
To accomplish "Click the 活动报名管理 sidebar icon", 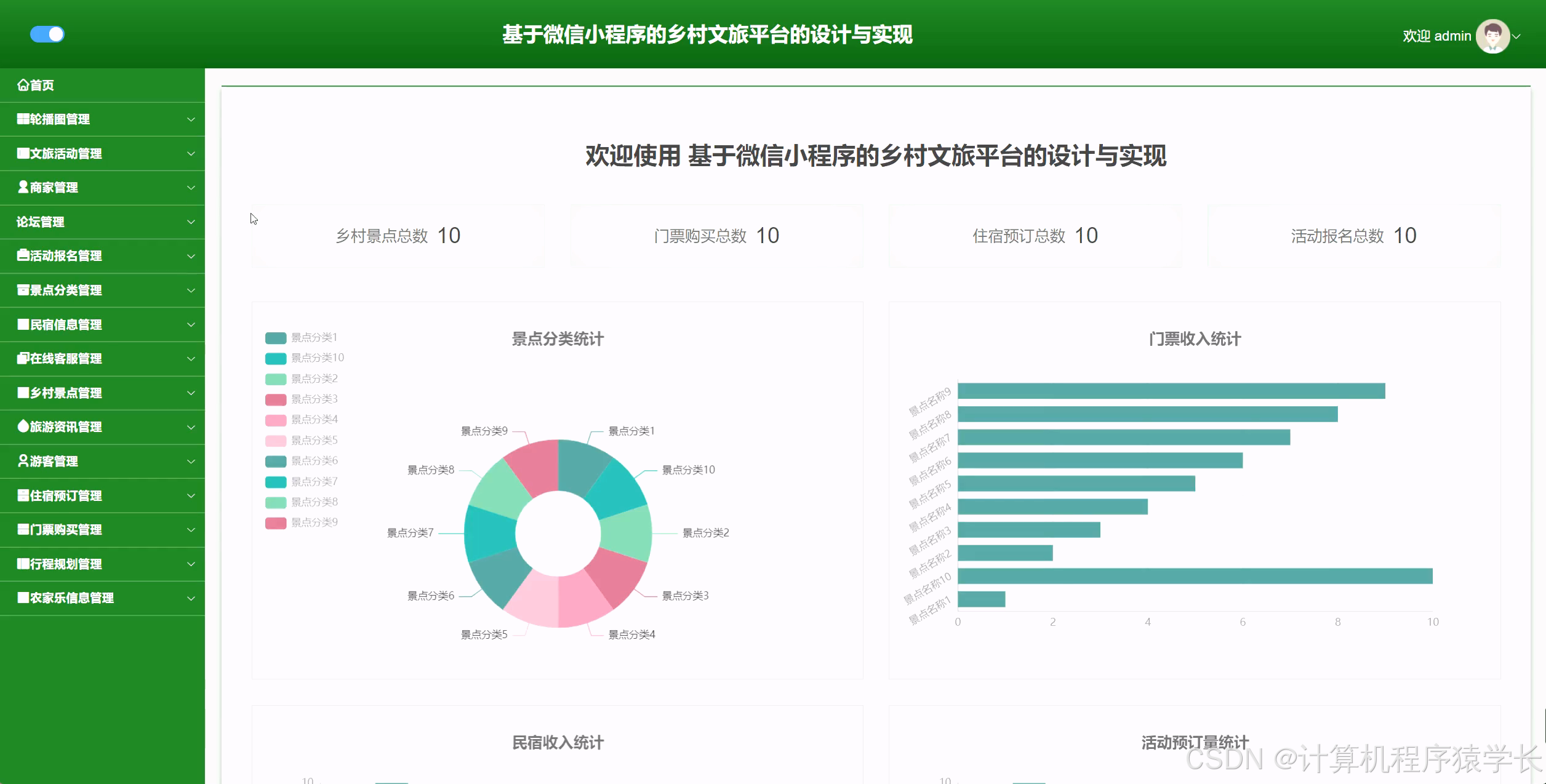I will click(23, 255).
